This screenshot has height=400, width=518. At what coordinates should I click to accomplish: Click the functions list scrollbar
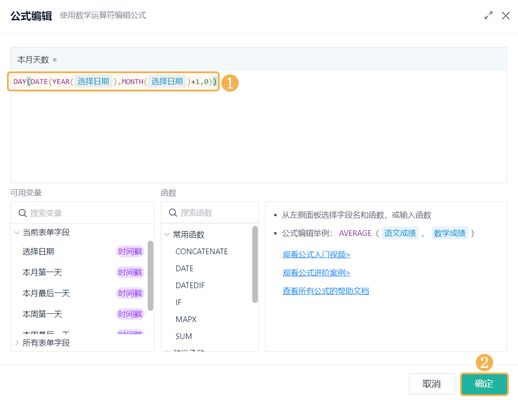[x=255, y=264]
